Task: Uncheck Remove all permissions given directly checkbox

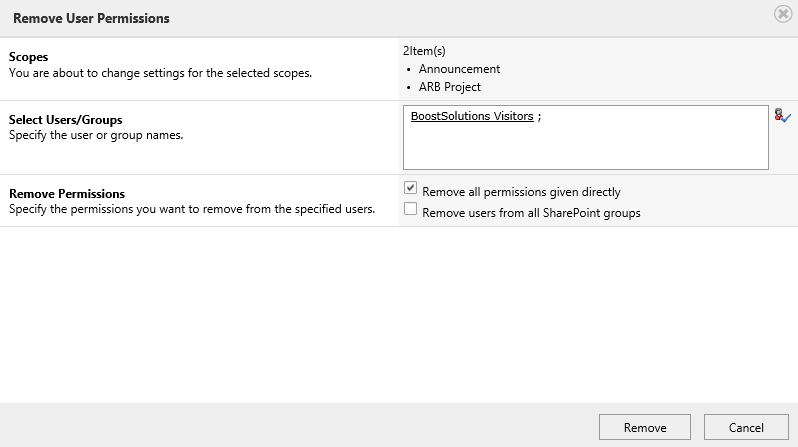Action: pos(410,188)
